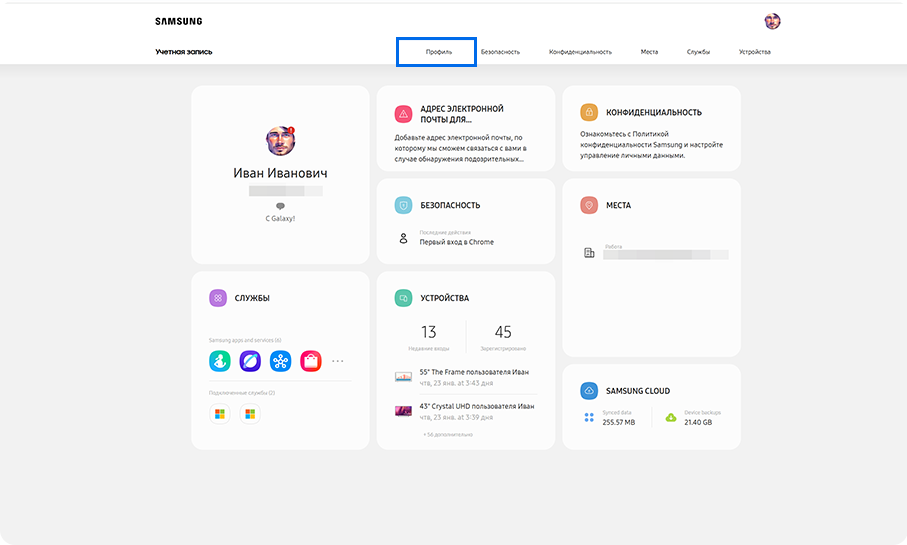The height and width of the screenshot is (545, 907).
Task: Click the 55" The Frame device thumbnail
Action: click(x=403, y=377)
